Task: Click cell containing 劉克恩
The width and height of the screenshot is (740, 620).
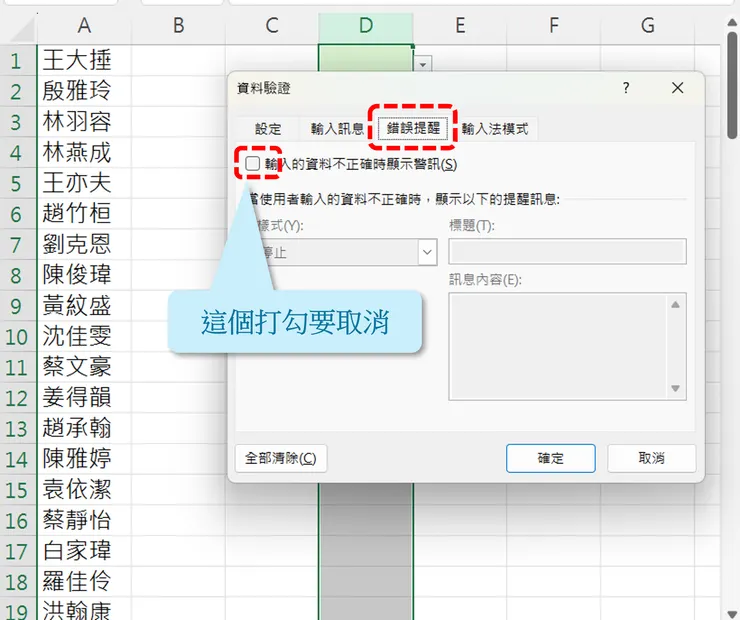Action: click(84, 244)
